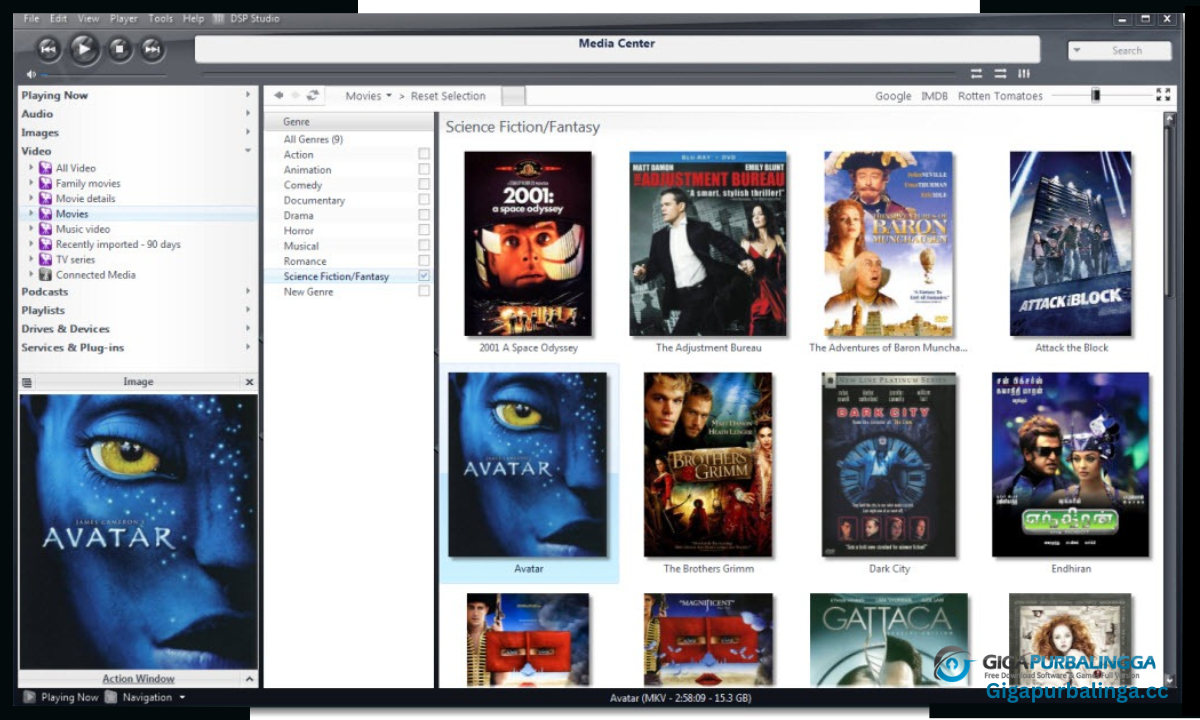The height and width of the screenshot is (720, 1200).
Task: Expand the Playlists section arrow
Action: pos(248,310)
